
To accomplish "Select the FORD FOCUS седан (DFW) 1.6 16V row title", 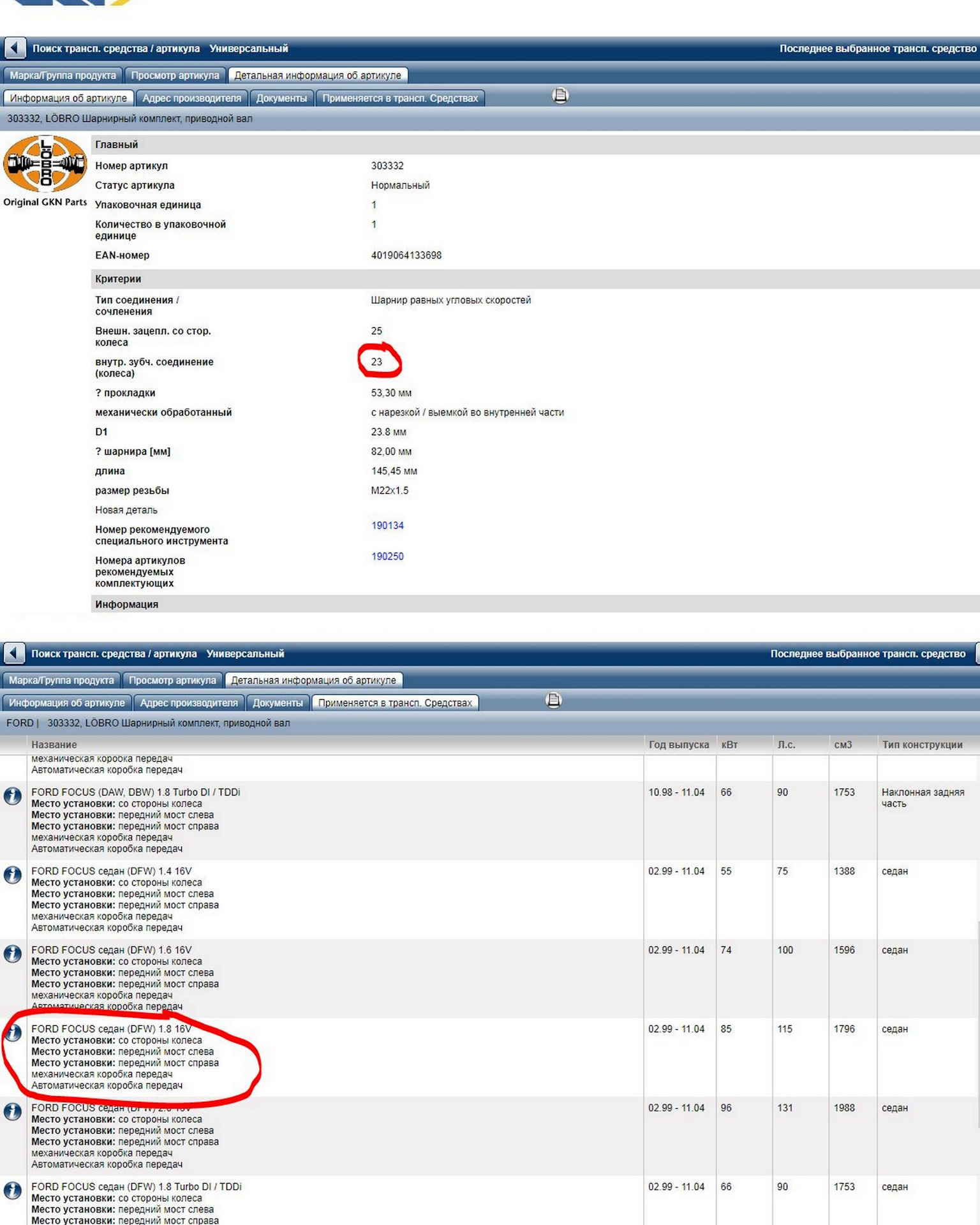I will [112, 950].
